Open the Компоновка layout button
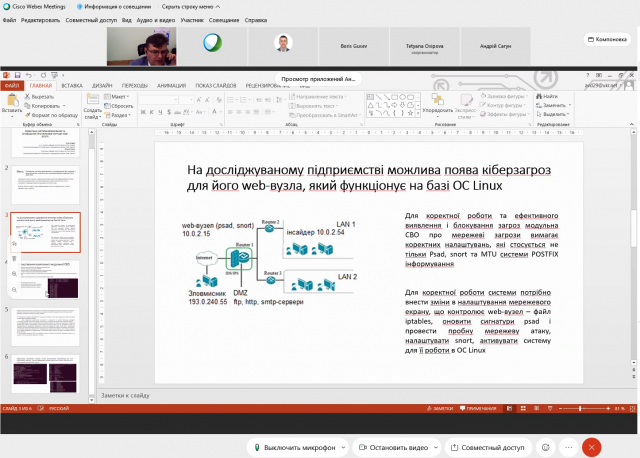Viewport: 640px width, 458px height. pyautogui.click(x=605, y=39)
